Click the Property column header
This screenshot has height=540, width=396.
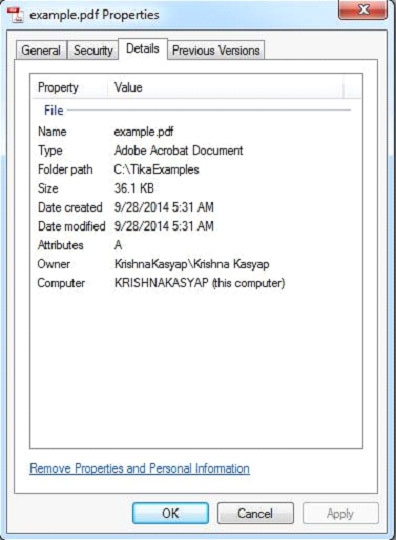[58, 87]
